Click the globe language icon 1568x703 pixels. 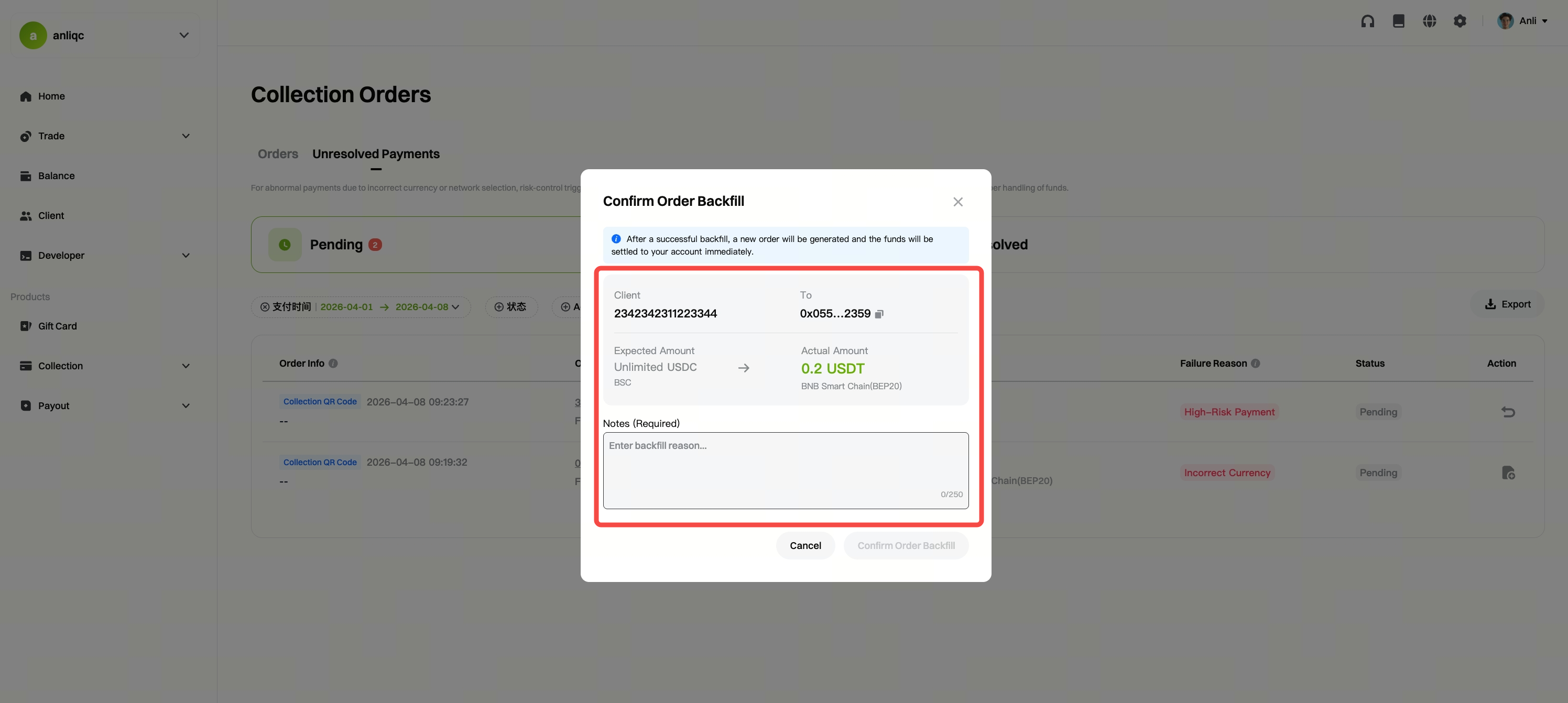point(1429,21)
